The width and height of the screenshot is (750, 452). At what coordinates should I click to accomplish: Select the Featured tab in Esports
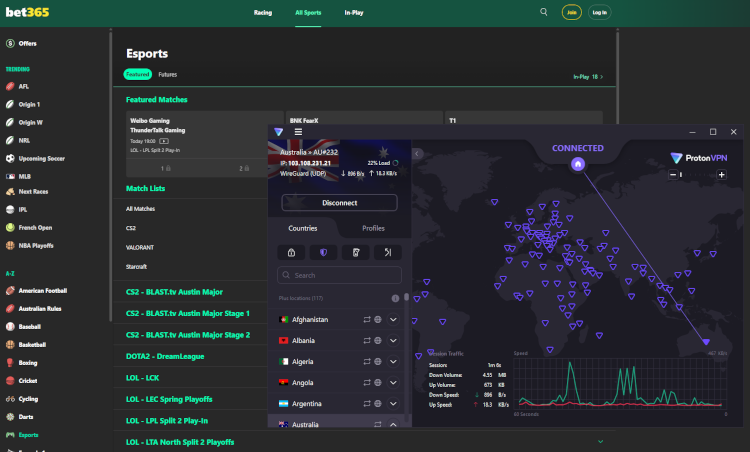pyautogui.click(x=138, y=74)
